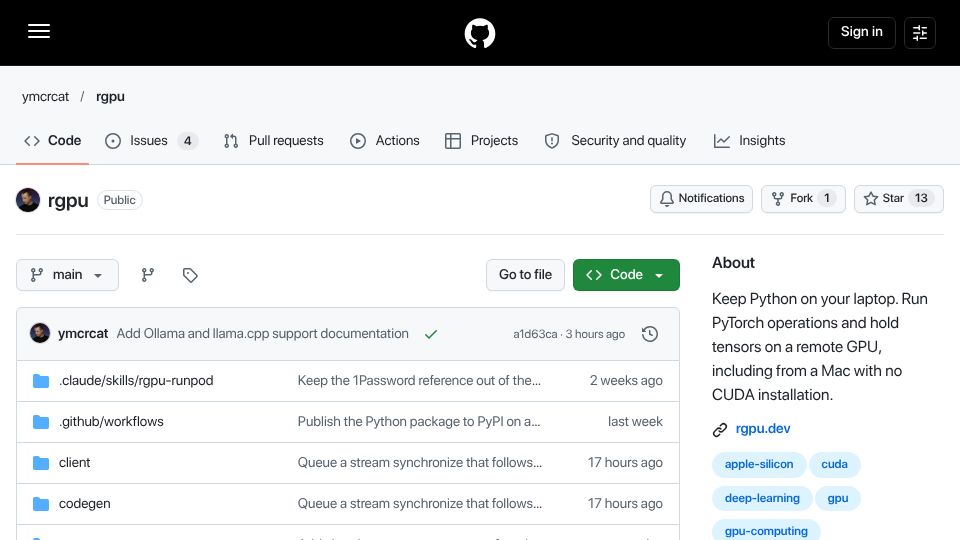The width and height of the screenshot is (960, 540).
Task: Click the '2 weeks ago' timestamp
Action: (x=626, y=381)
